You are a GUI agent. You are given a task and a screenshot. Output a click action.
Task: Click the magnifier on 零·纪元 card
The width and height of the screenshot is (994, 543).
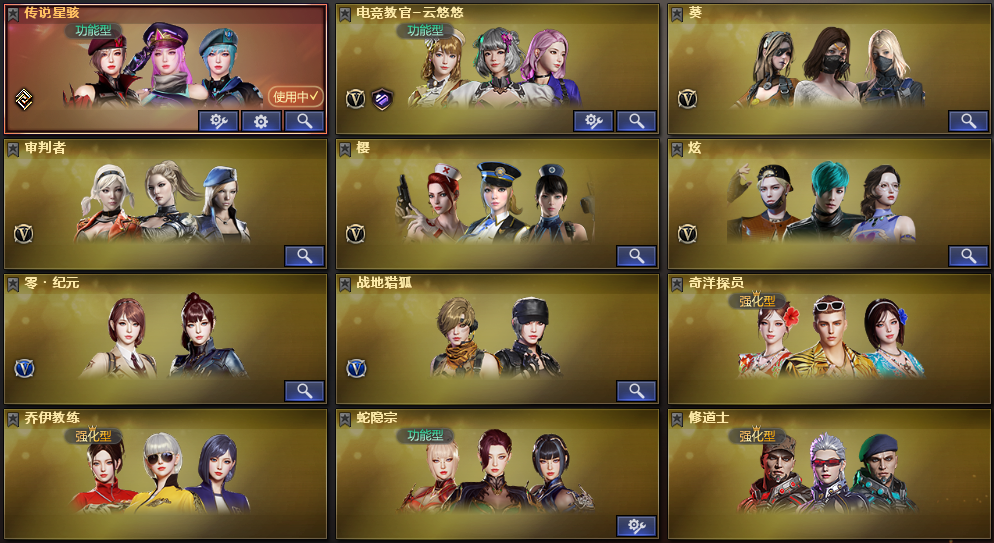point(304,391)
